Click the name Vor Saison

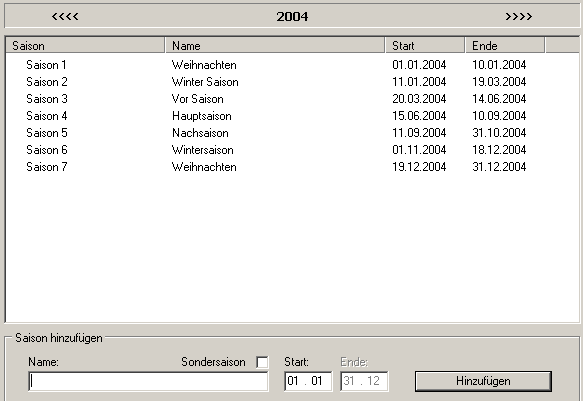197,99
